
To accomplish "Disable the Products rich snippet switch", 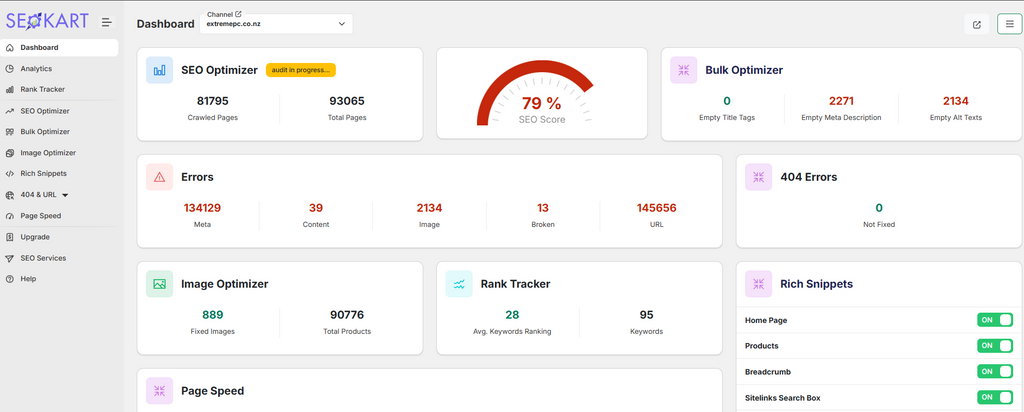I will coord(994,346).
